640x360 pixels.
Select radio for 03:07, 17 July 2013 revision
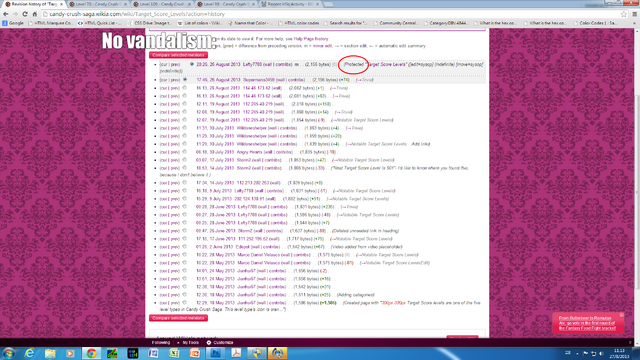(x=184, y=160)
